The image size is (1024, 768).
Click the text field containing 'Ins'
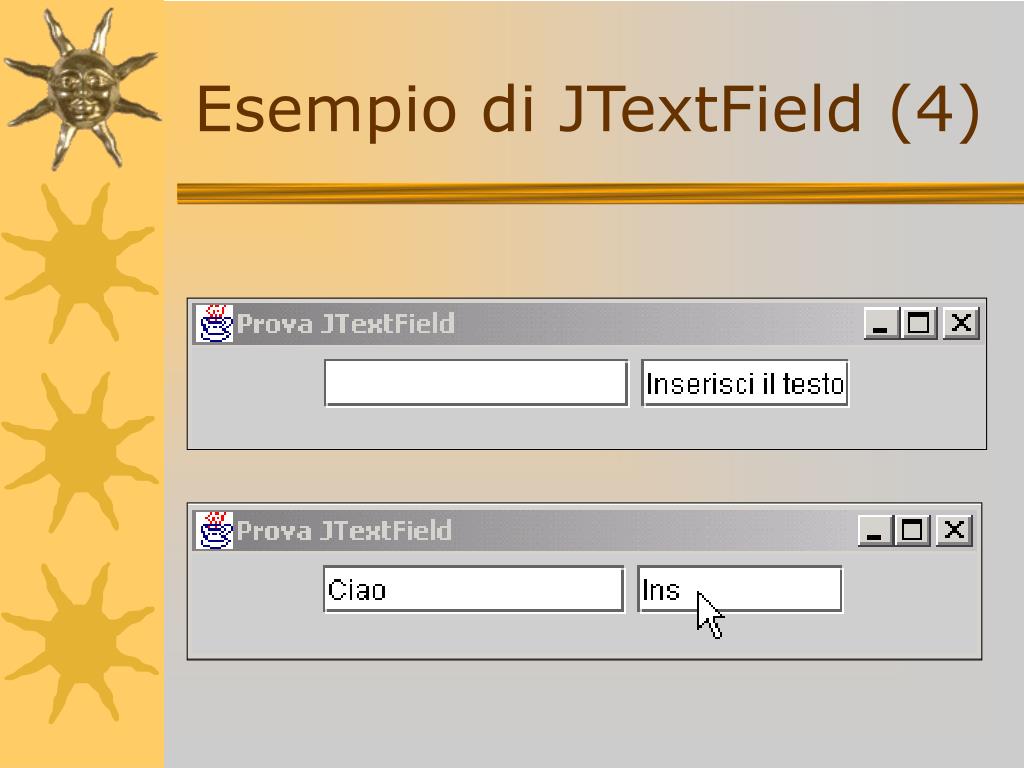tap(740, 589)
